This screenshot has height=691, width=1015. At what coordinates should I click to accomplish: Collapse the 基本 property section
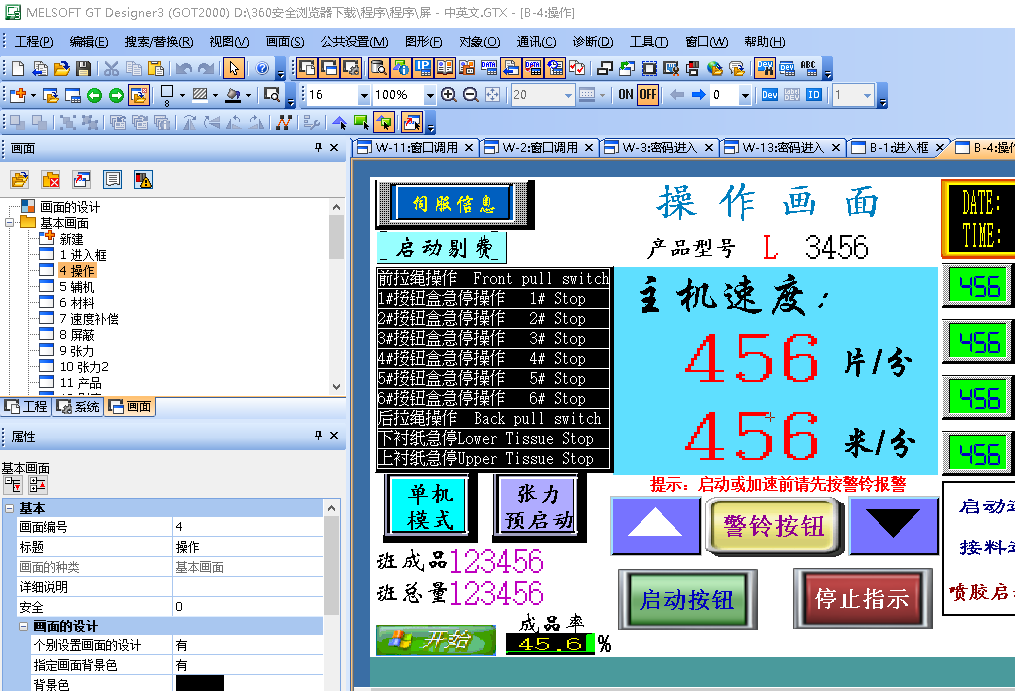(9, 509)
